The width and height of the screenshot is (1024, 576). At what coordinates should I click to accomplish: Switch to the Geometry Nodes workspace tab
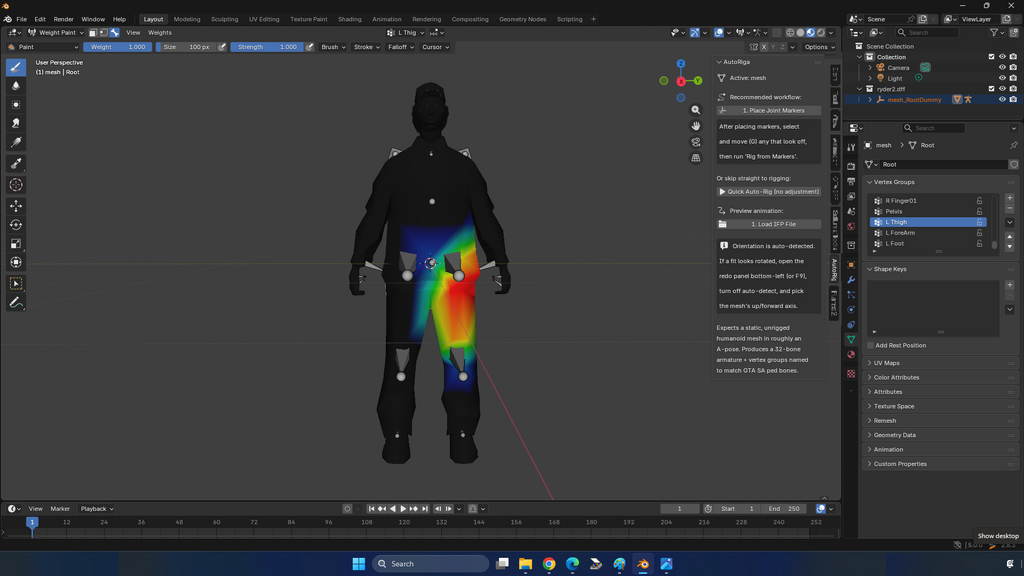point(522,19)
